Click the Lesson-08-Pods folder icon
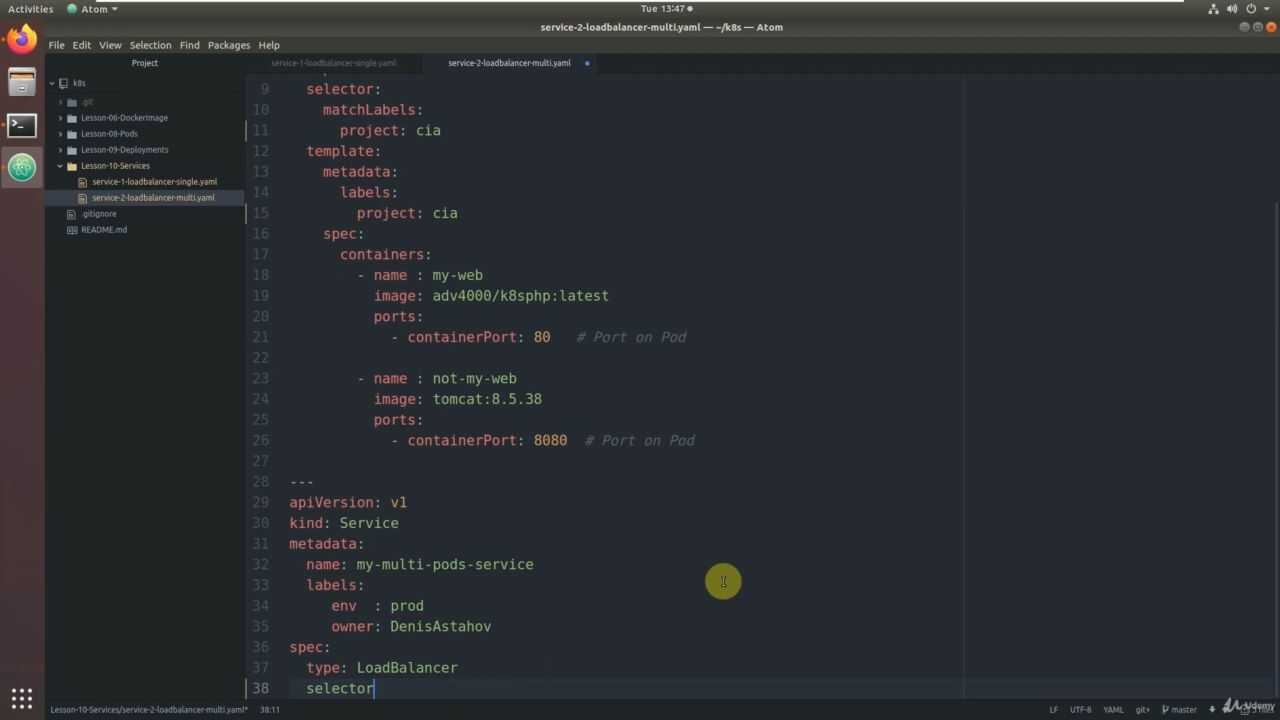Viewport: 1280px width, 720px height. (72, 134)
